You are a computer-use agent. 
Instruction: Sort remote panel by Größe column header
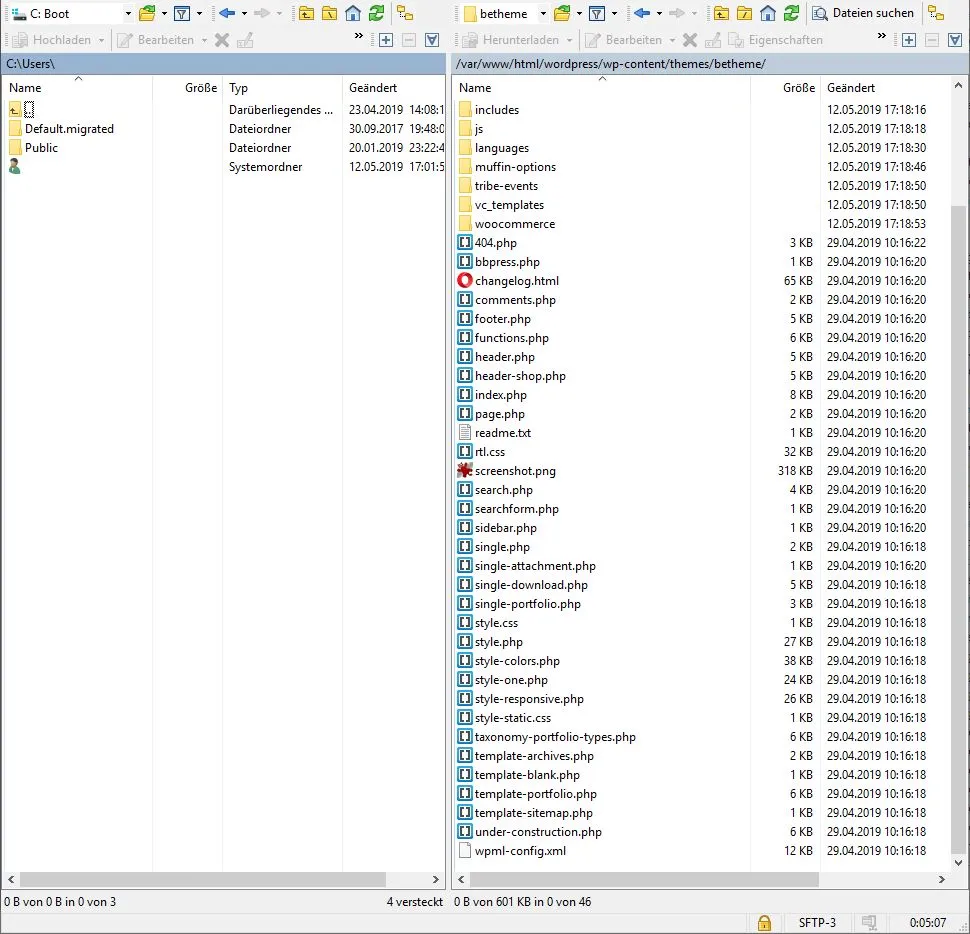pos(786,88)
